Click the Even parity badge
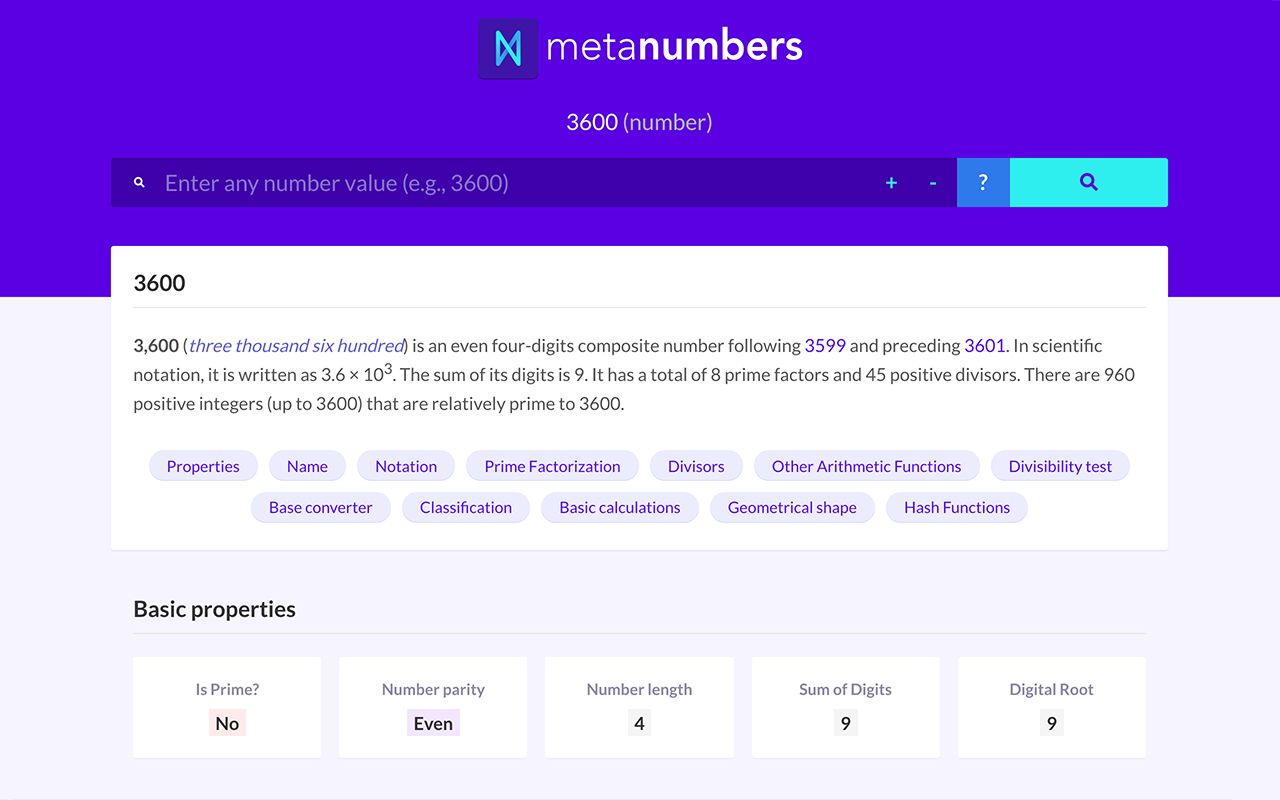 click(x=433, y=722)
